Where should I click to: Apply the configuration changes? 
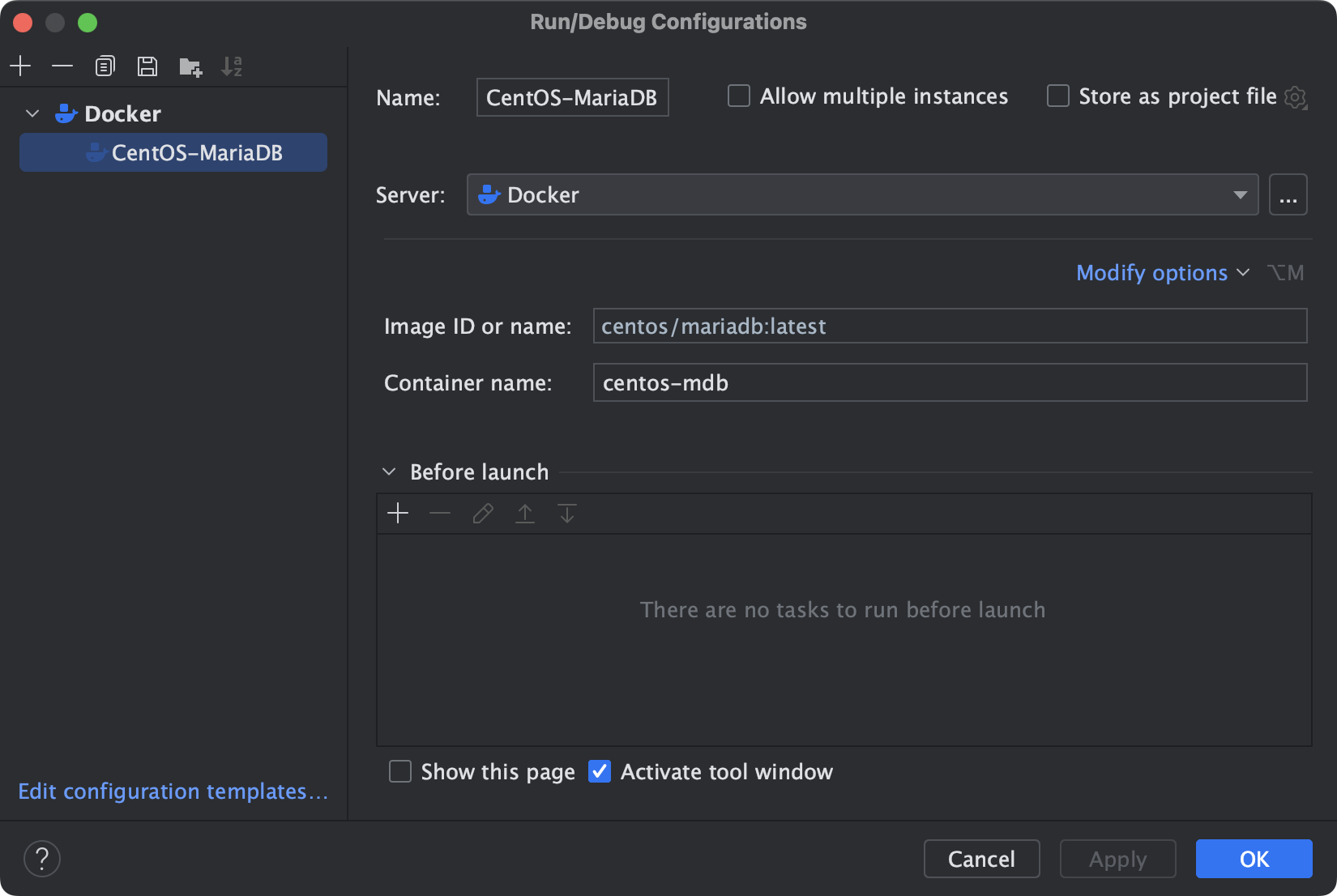point(1117,858)
